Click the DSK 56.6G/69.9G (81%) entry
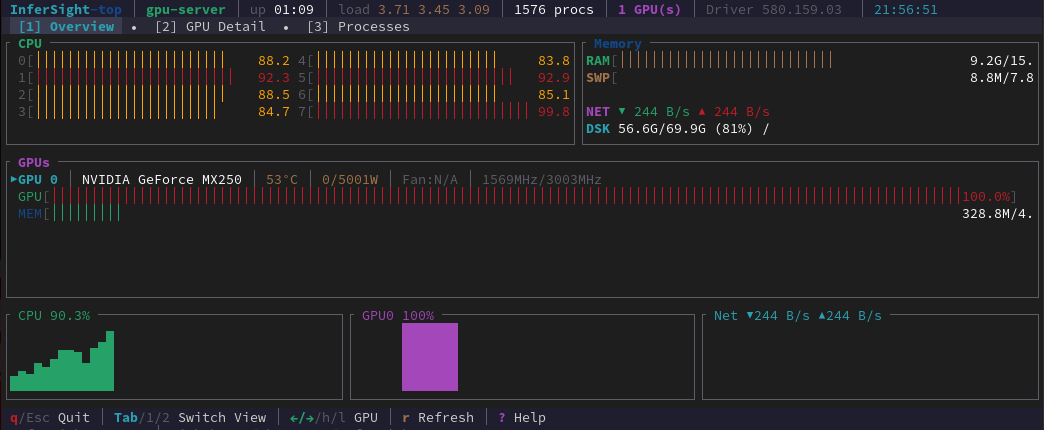The width and height of the screenshot is (1044, 430). 677,128
